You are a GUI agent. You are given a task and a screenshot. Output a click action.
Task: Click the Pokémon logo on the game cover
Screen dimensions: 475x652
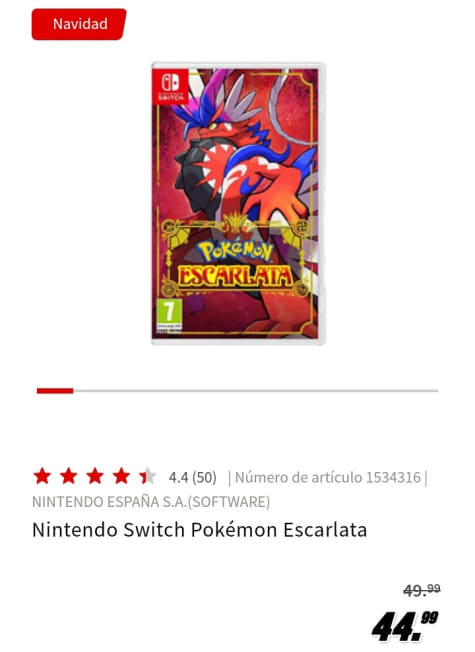(235, 251)
